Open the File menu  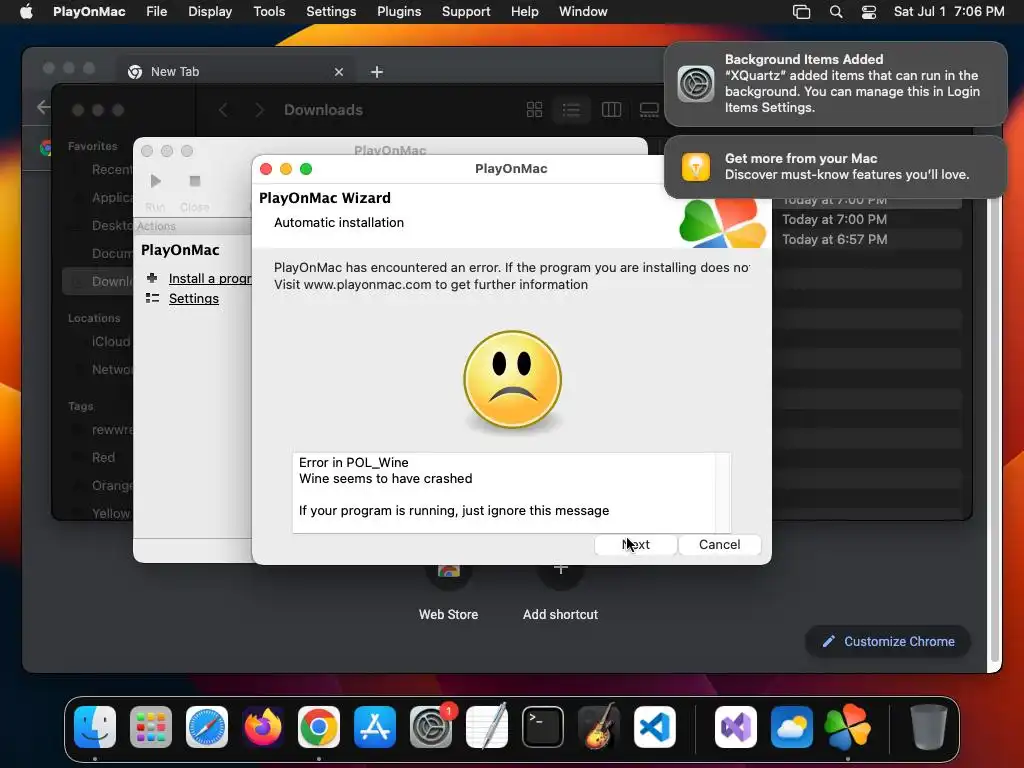point(157,12)
